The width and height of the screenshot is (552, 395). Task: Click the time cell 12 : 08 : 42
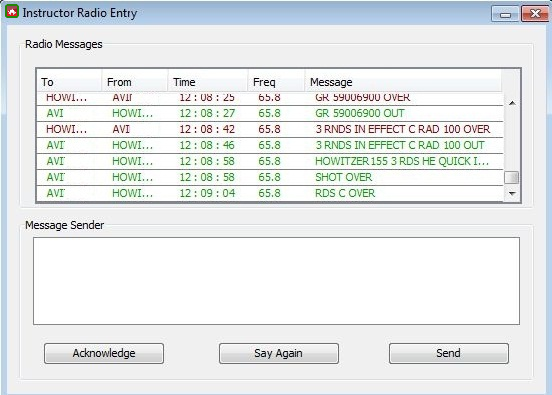pos(207,129)
